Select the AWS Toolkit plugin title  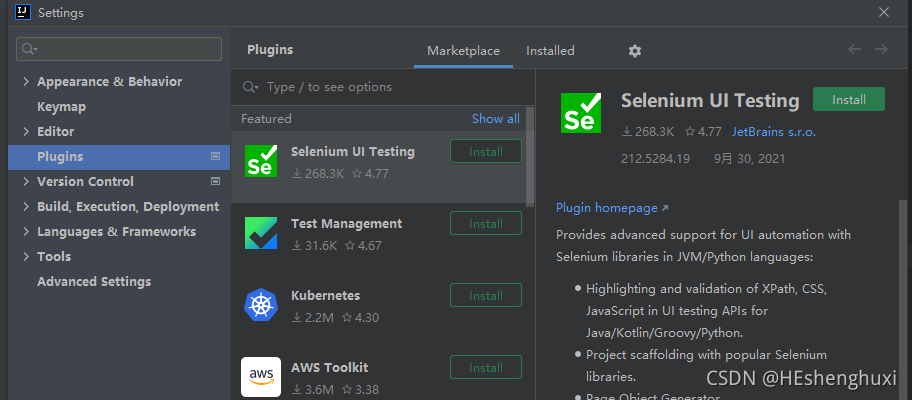[x=329, y=368]
